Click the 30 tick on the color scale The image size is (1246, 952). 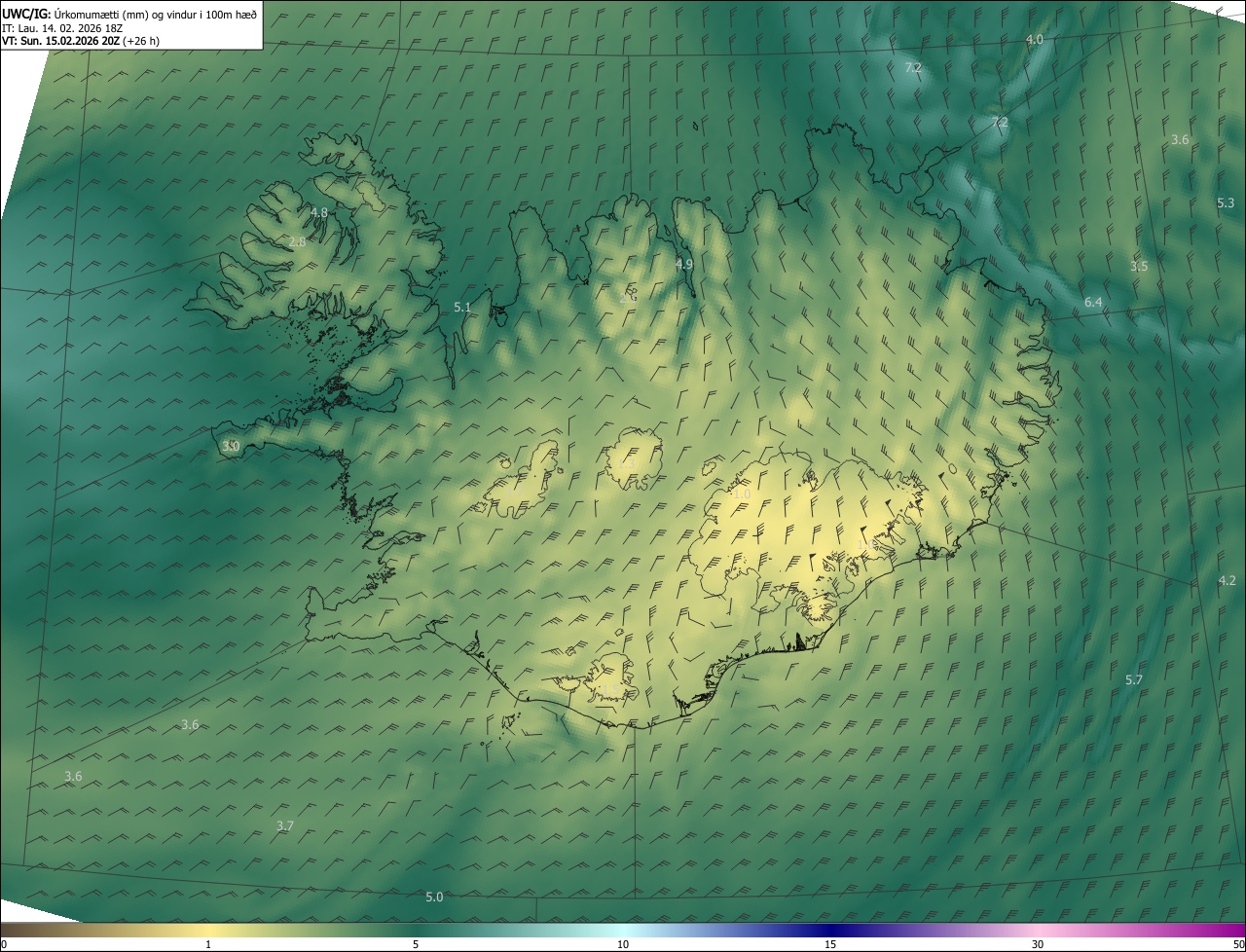[1038, 945]
